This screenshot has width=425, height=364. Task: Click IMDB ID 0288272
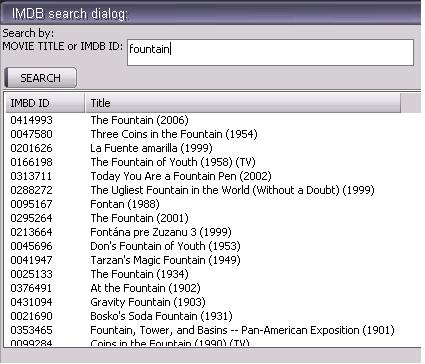click(x=31, y=190)
